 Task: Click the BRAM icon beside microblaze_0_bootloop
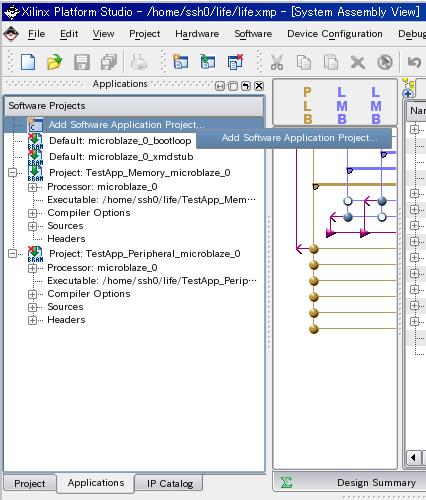35,141
